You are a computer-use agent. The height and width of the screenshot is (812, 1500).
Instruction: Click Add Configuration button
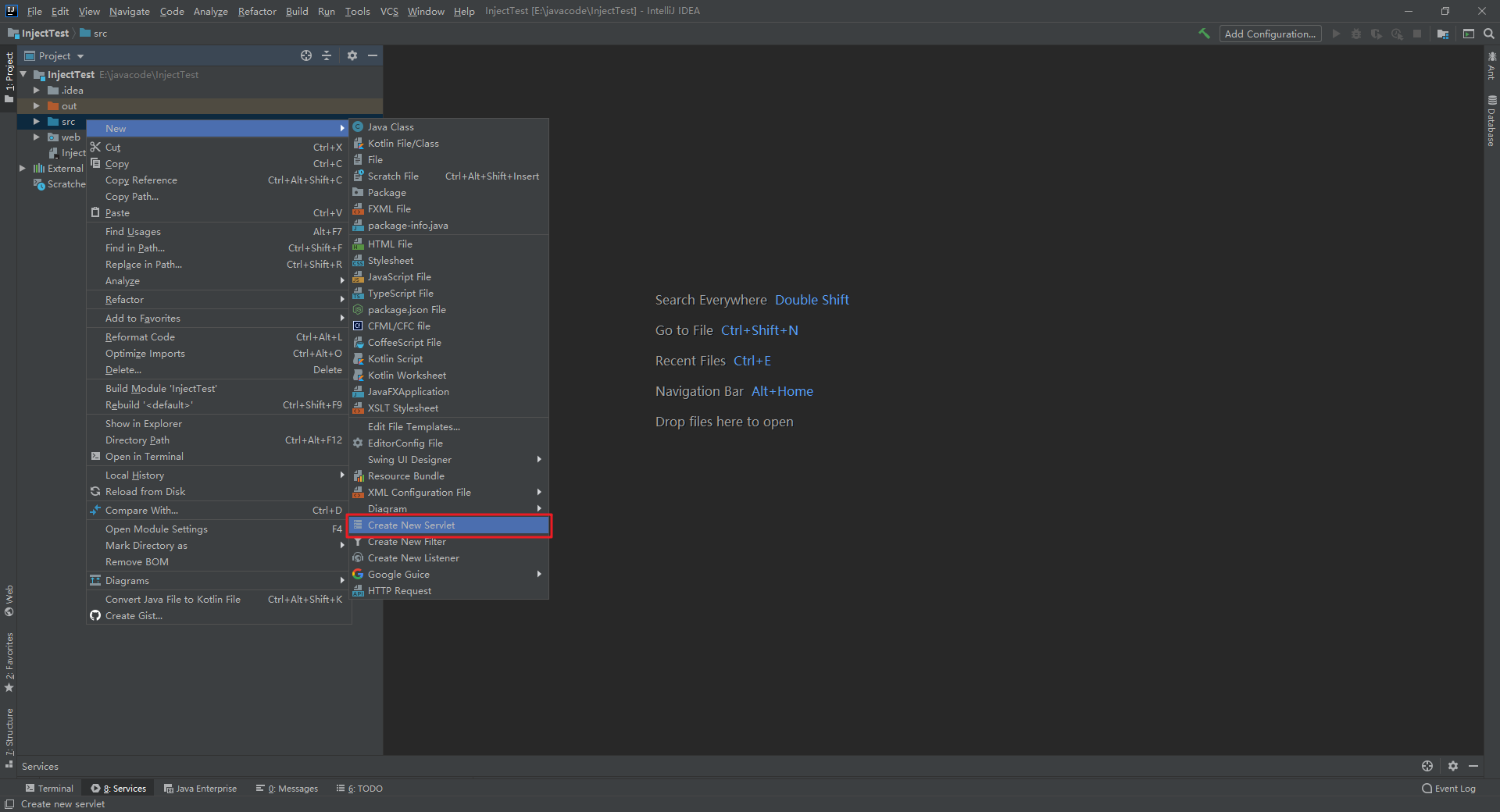coord(1270,34)
